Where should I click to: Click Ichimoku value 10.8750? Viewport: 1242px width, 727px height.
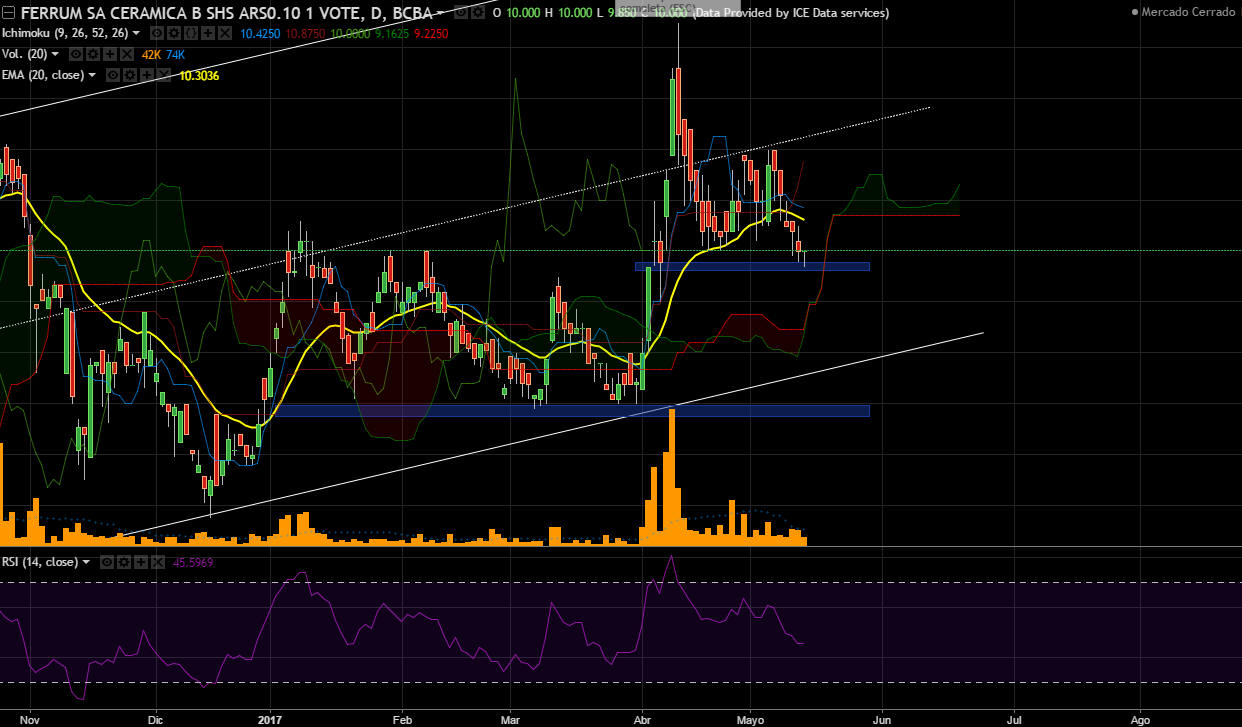click(305, 33)
